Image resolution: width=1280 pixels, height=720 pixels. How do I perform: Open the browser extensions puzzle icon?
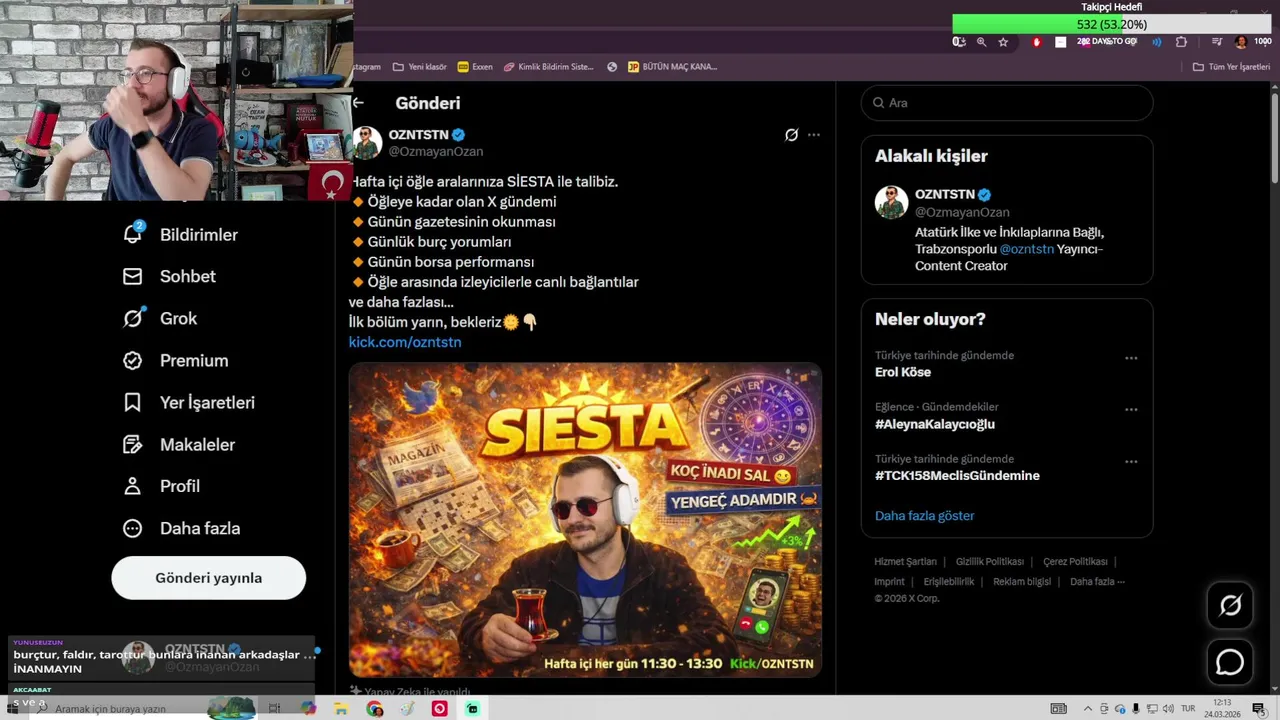coord(1181,42)
